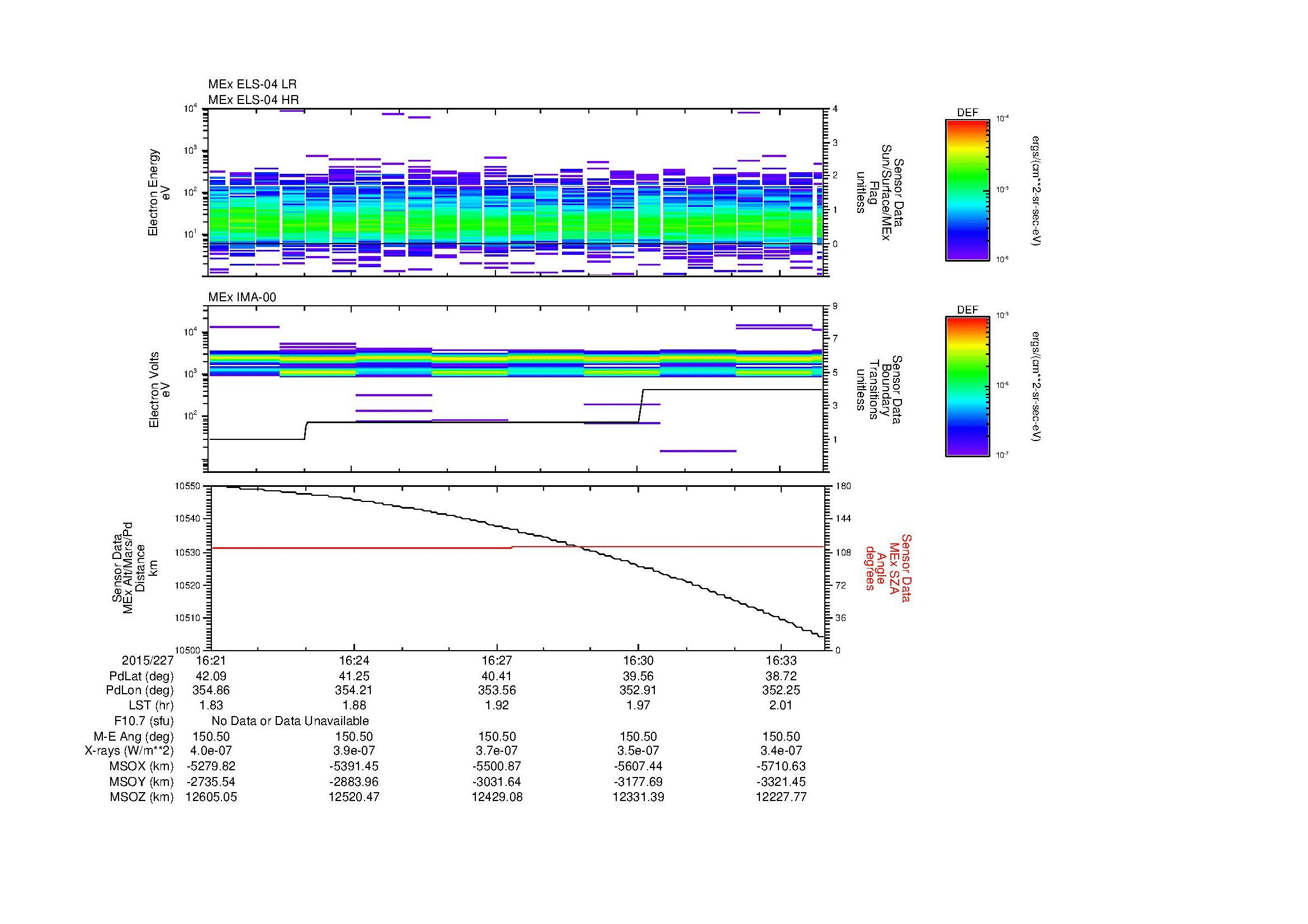
Task: Click MSOY value -2883.96
Action: click(354, 781)
